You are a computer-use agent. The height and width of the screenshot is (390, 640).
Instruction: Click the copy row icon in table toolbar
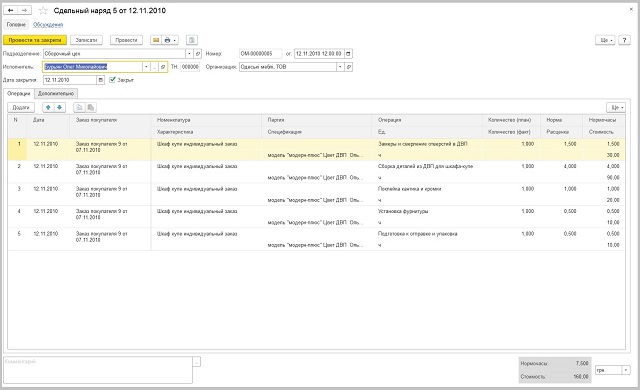pyautogui.click(x=79, y=107)
